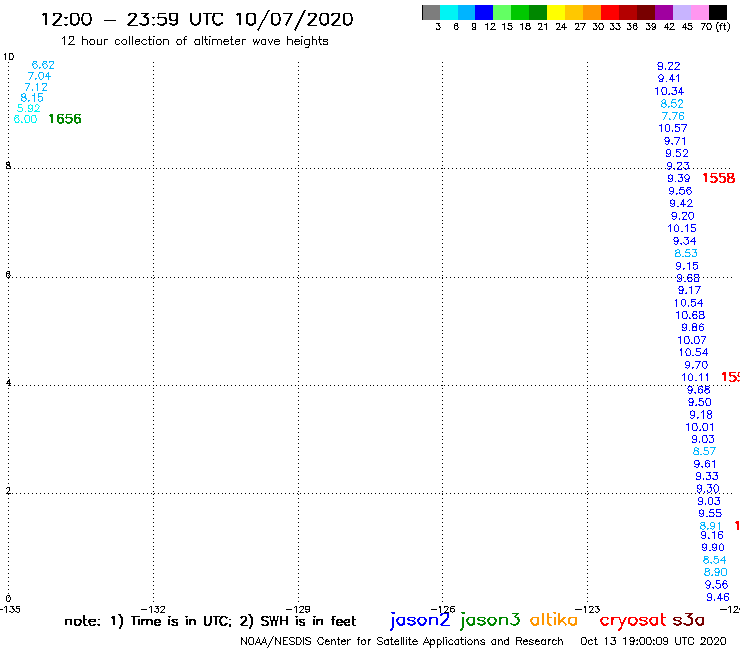
Task: Click the light blue reading 8.90
Action: [715, 573]
